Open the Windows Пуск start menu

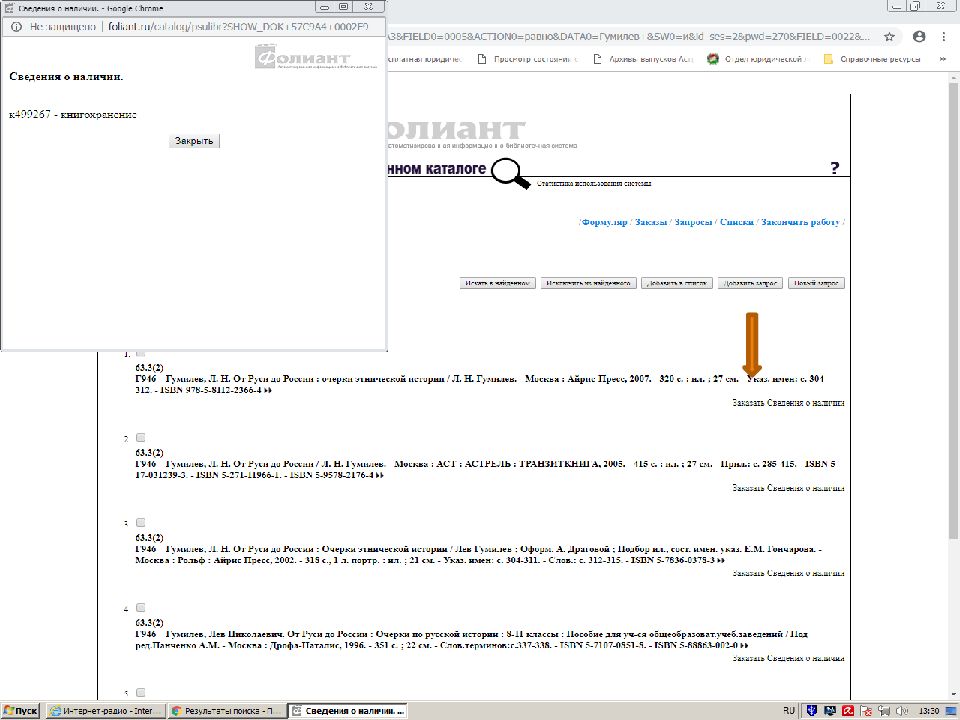(x=20, y=710)
